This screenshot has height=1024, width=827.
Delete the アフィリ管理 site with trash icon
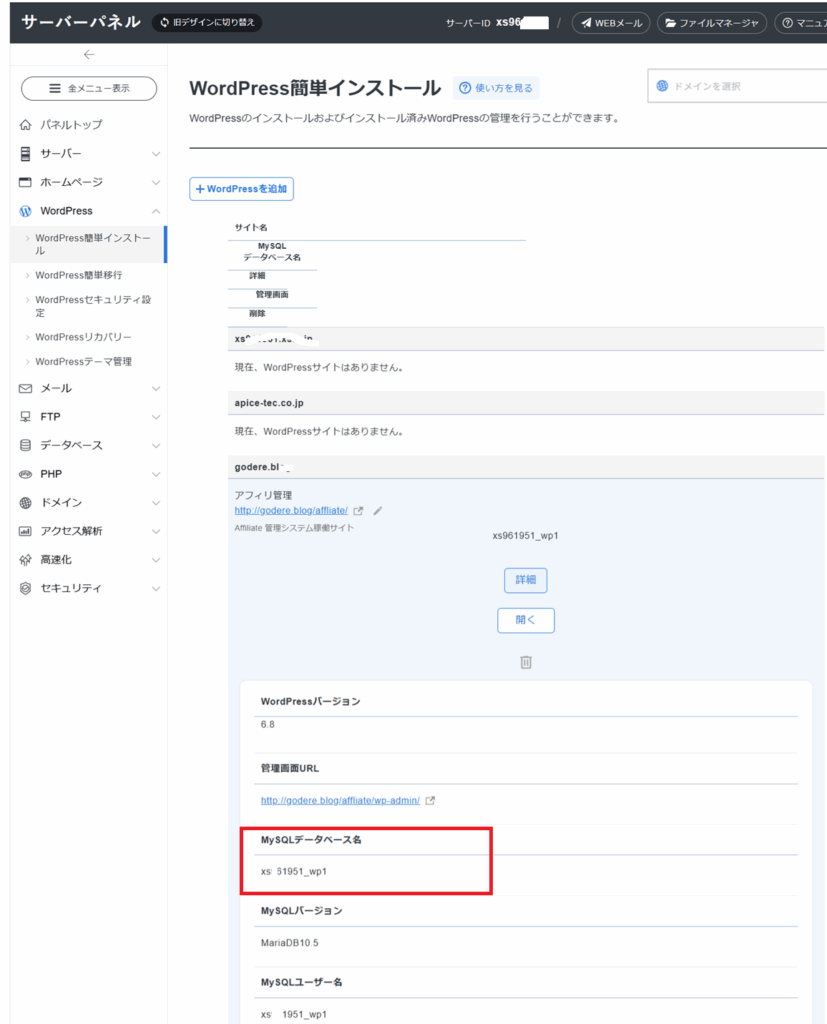(x=526, y=662)
